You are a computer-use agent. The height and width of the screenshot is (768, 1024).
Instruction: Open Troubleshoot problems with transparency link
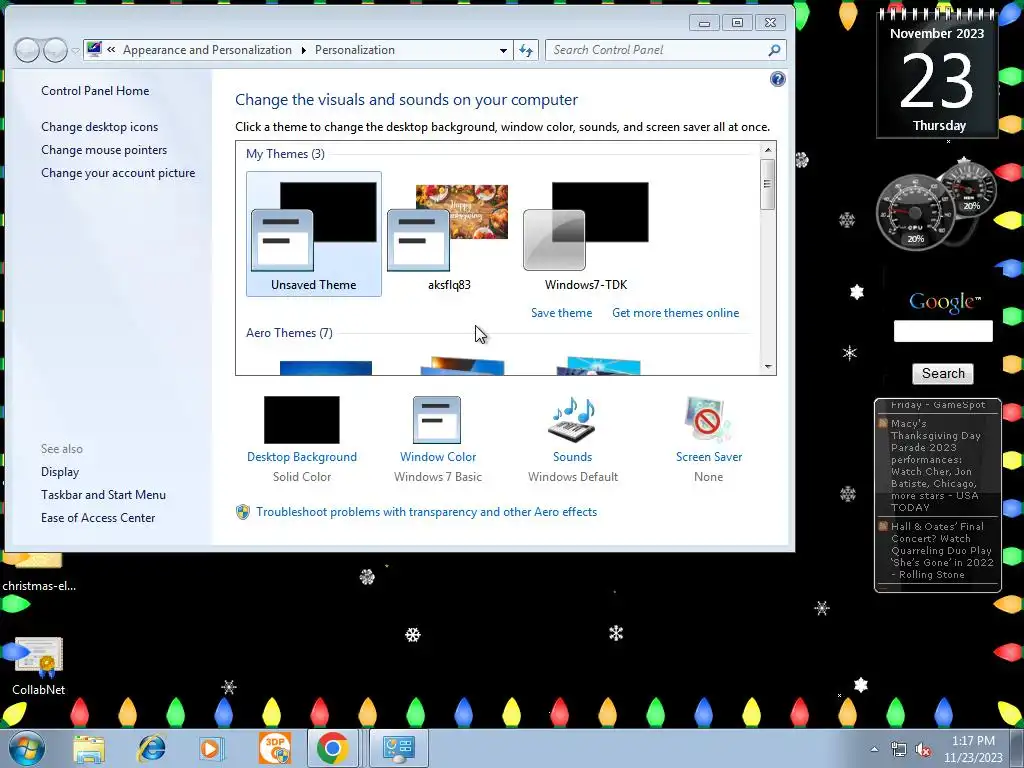(x=426, y=512)
